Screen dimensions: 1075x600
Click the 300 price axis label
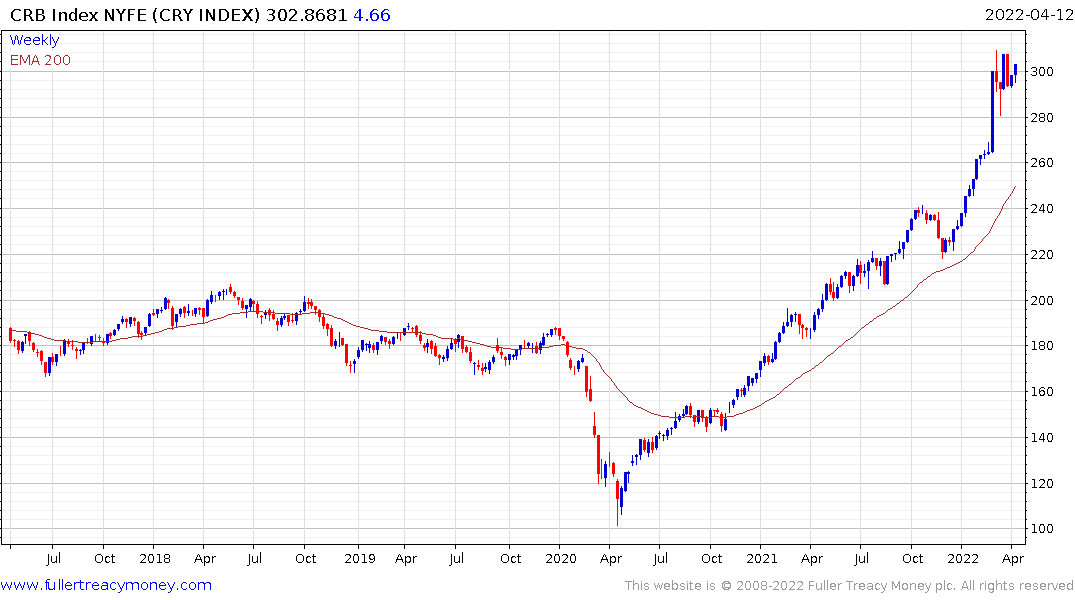(x=1041, y=72)
